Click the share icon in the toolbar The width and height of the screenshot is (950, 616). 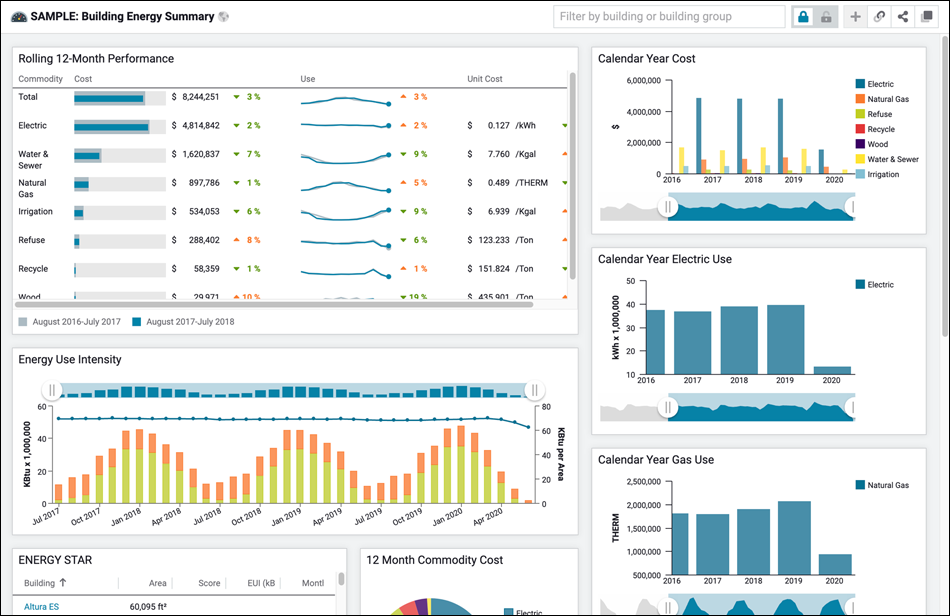[904, 16]
